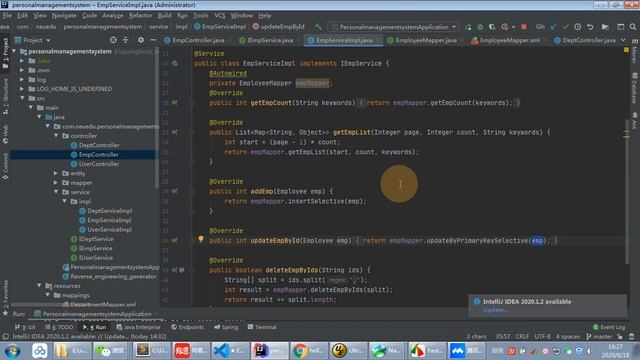Update project via blue Git checkmark
640x360 pixels.
[553, 27]
